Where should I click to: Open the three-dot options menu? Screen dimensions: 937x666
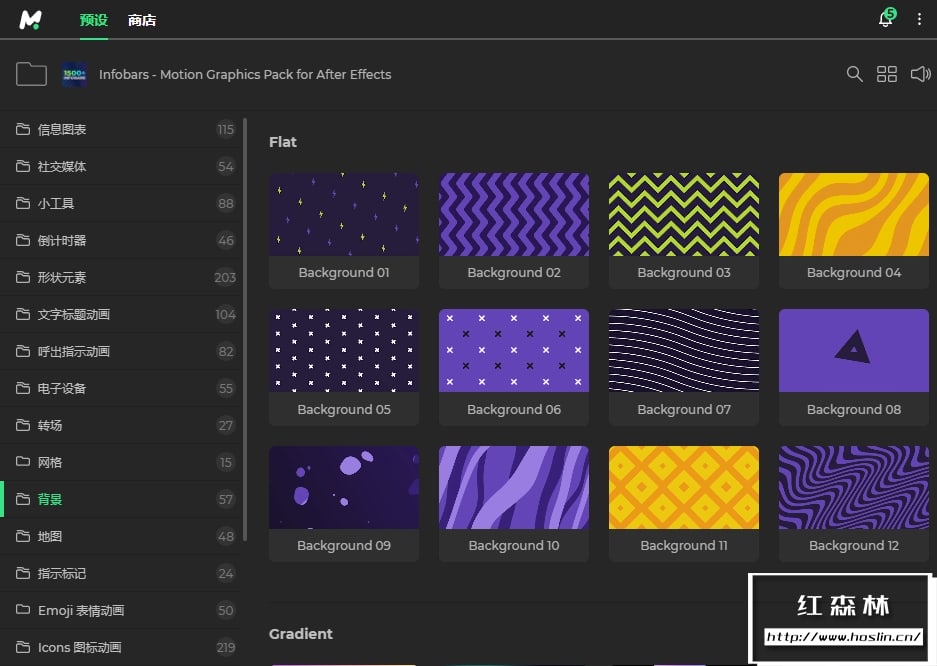pyautogui.click(x=919, y=20)
